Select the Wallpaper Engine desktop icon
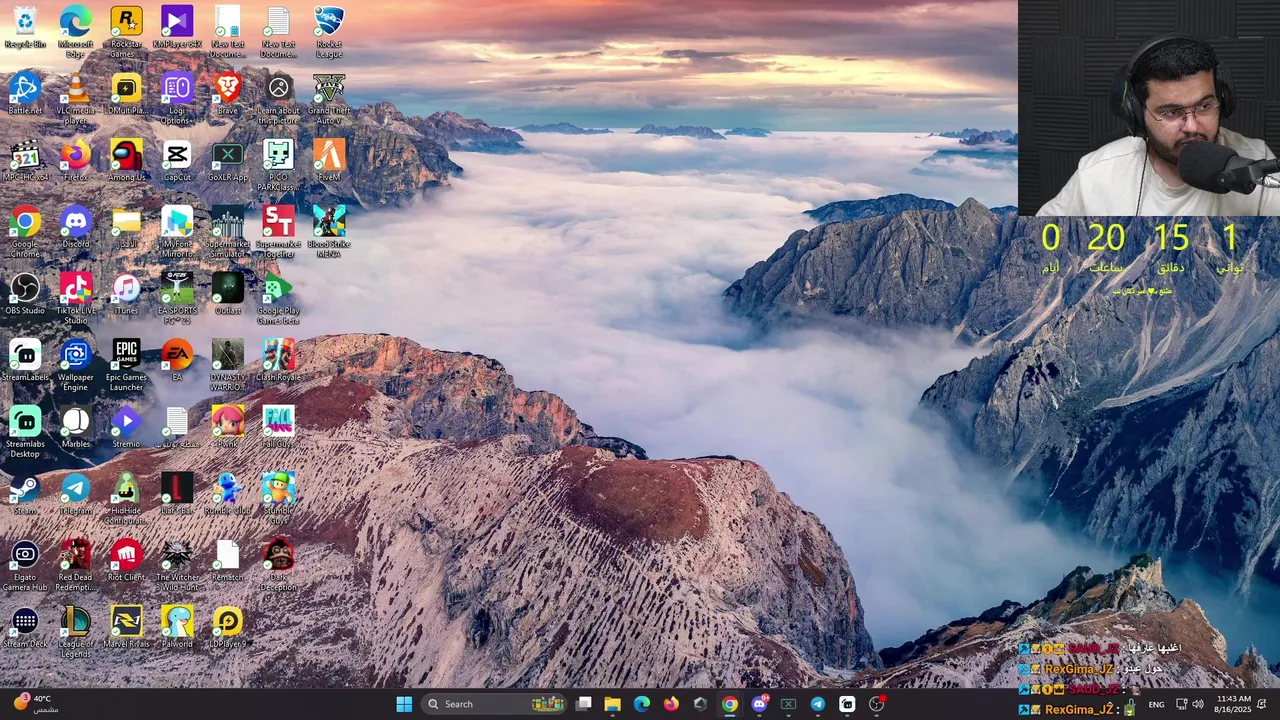 point(75,366)
